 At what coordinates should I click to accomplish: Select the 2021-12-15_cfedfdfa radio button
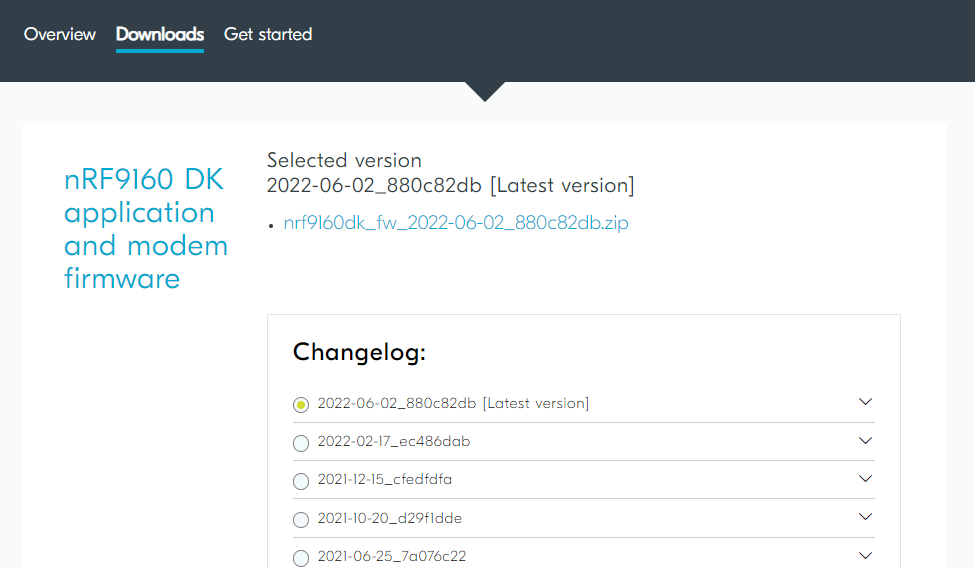coord(301,481)
